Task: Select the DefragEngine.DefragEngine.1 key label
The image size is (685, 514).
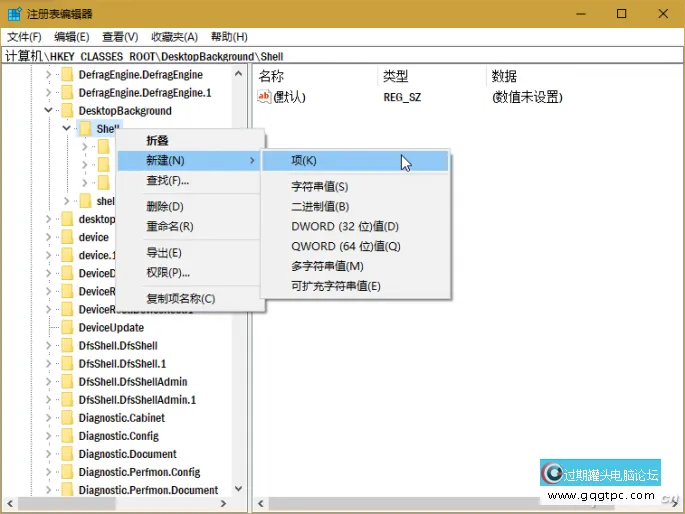Action: (145, 93)
